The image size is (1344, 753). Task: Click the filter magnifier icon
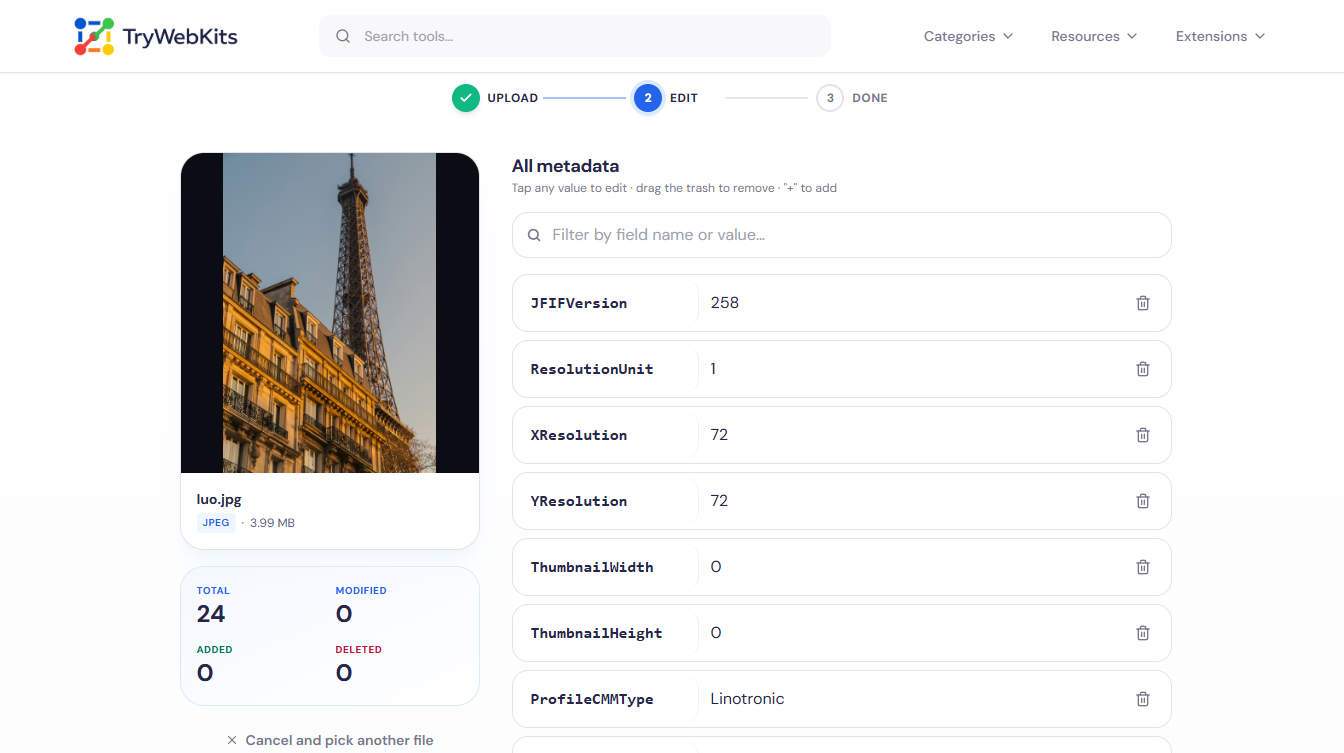click(x=534, y=235)
